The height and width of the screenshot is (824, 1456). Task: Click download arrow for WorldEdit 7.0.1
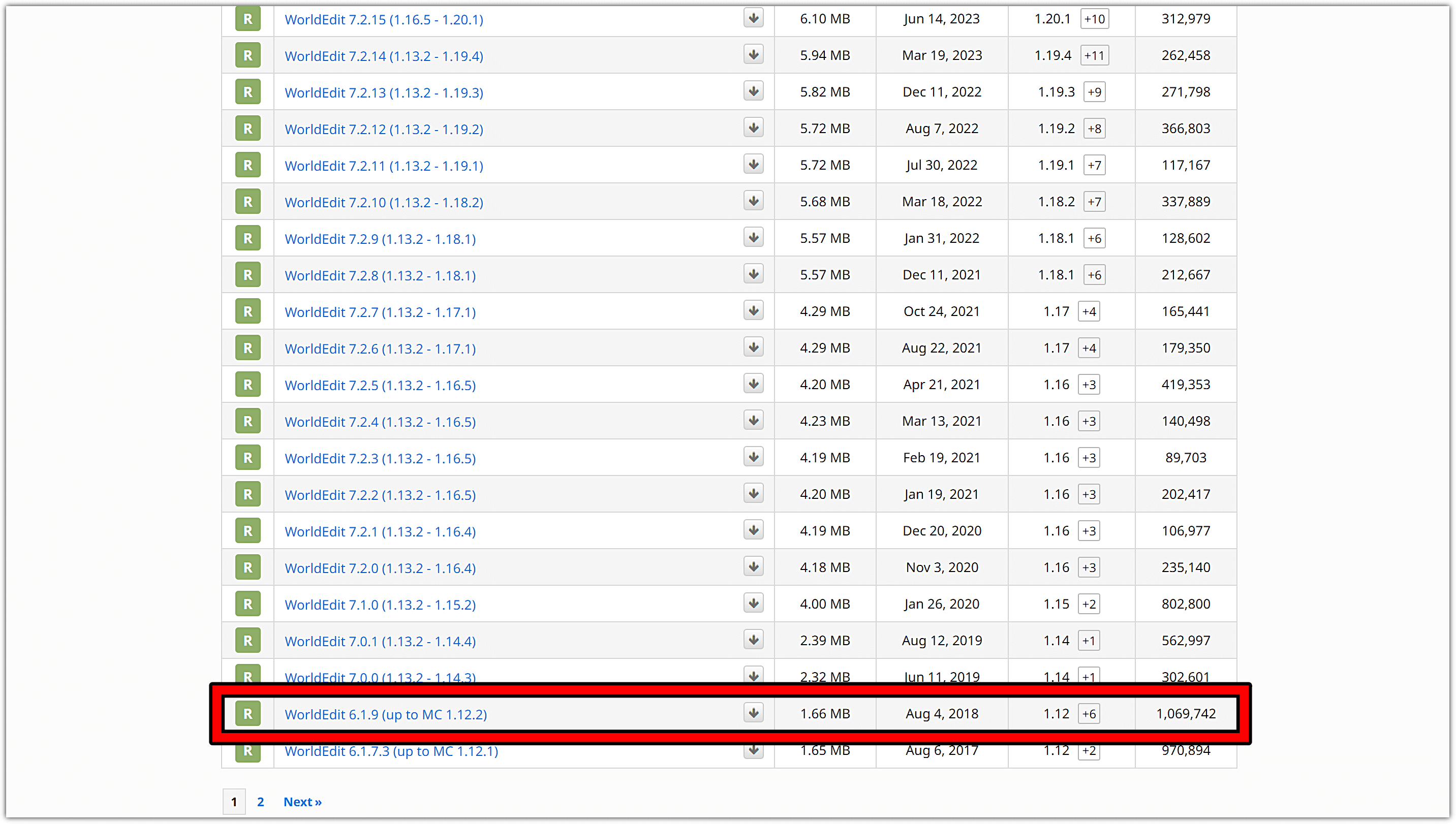754,640
